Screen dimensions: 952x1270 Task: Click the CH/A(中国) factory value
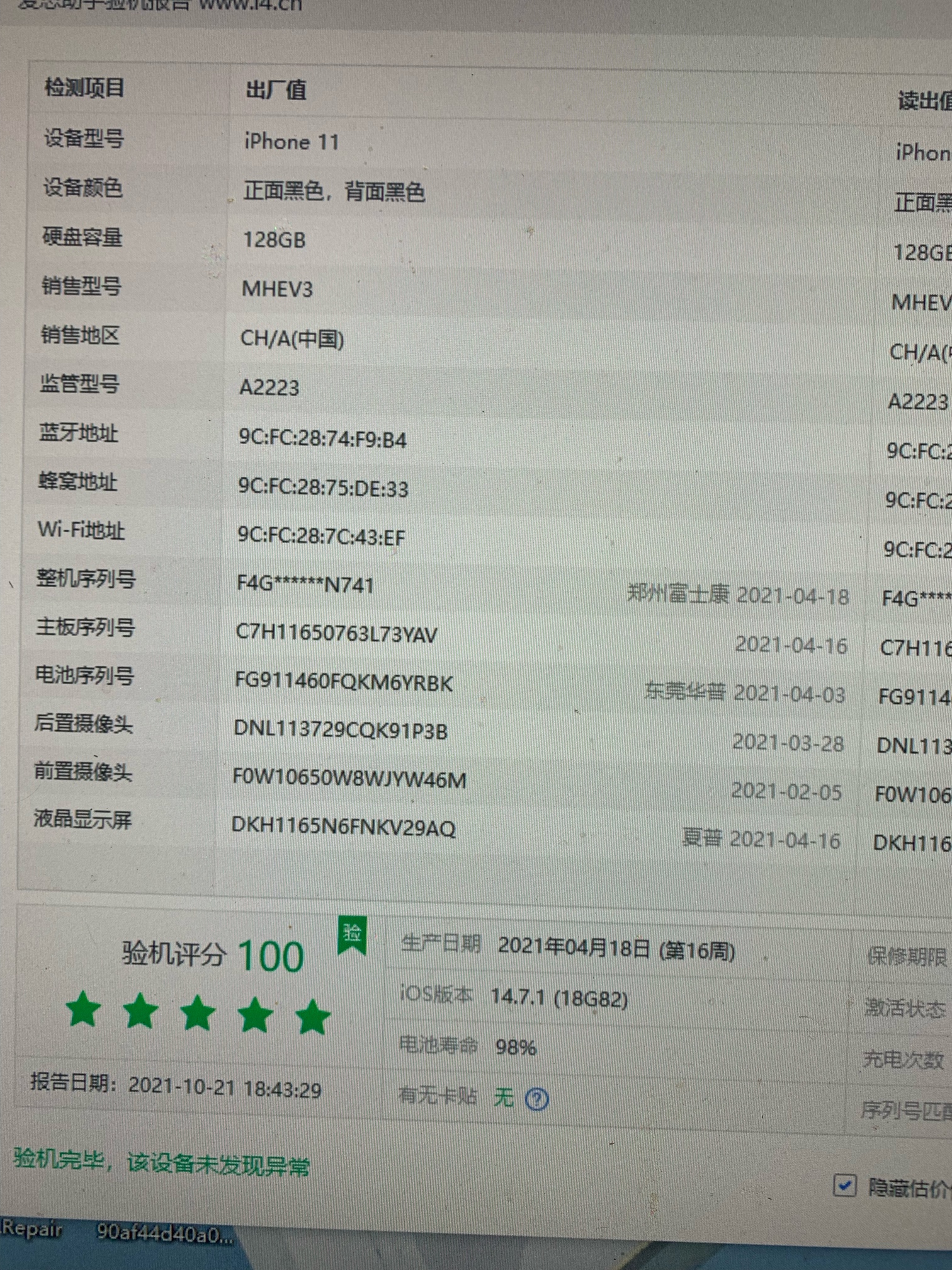click(x=292, y=339)
